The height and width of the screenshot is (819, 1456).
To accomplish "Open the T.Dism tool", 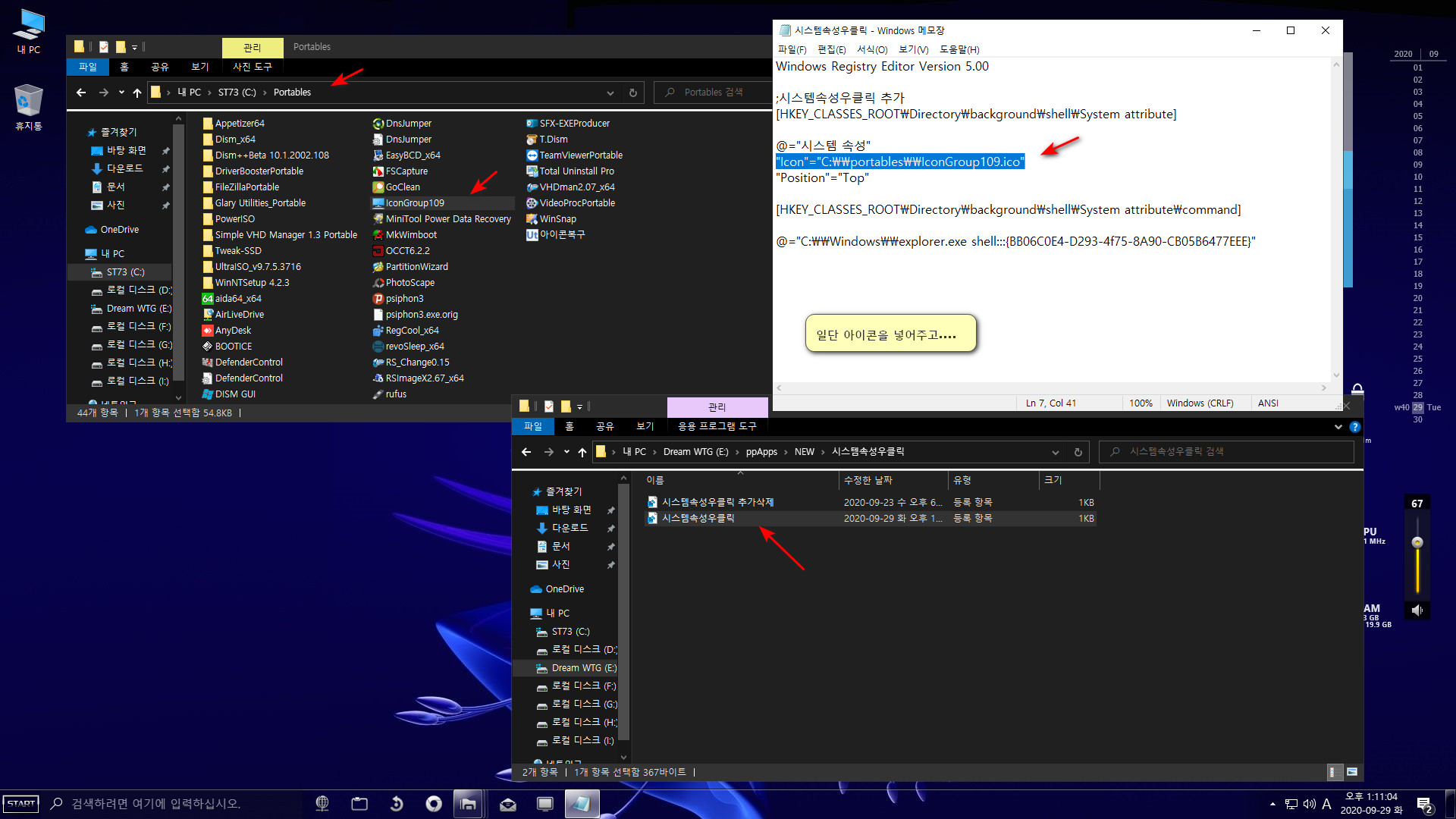I will (x=547, y=139).
